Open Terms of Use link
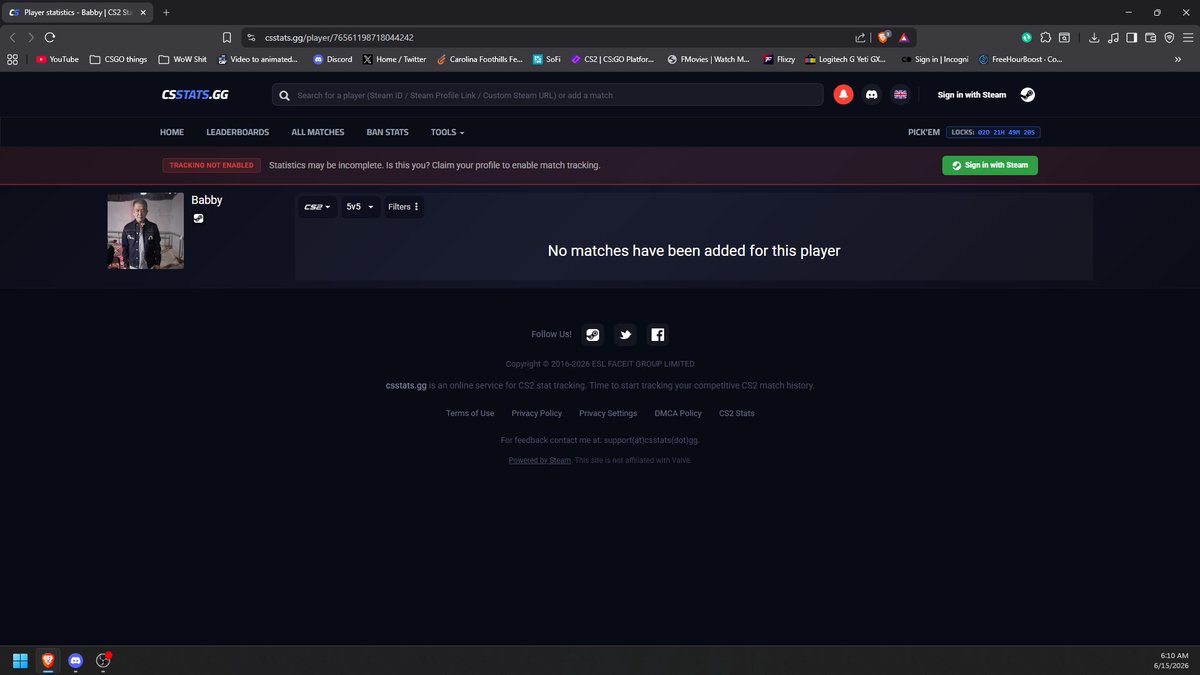The height and width of the screenshot is (675, 1200). pos(470,413)
